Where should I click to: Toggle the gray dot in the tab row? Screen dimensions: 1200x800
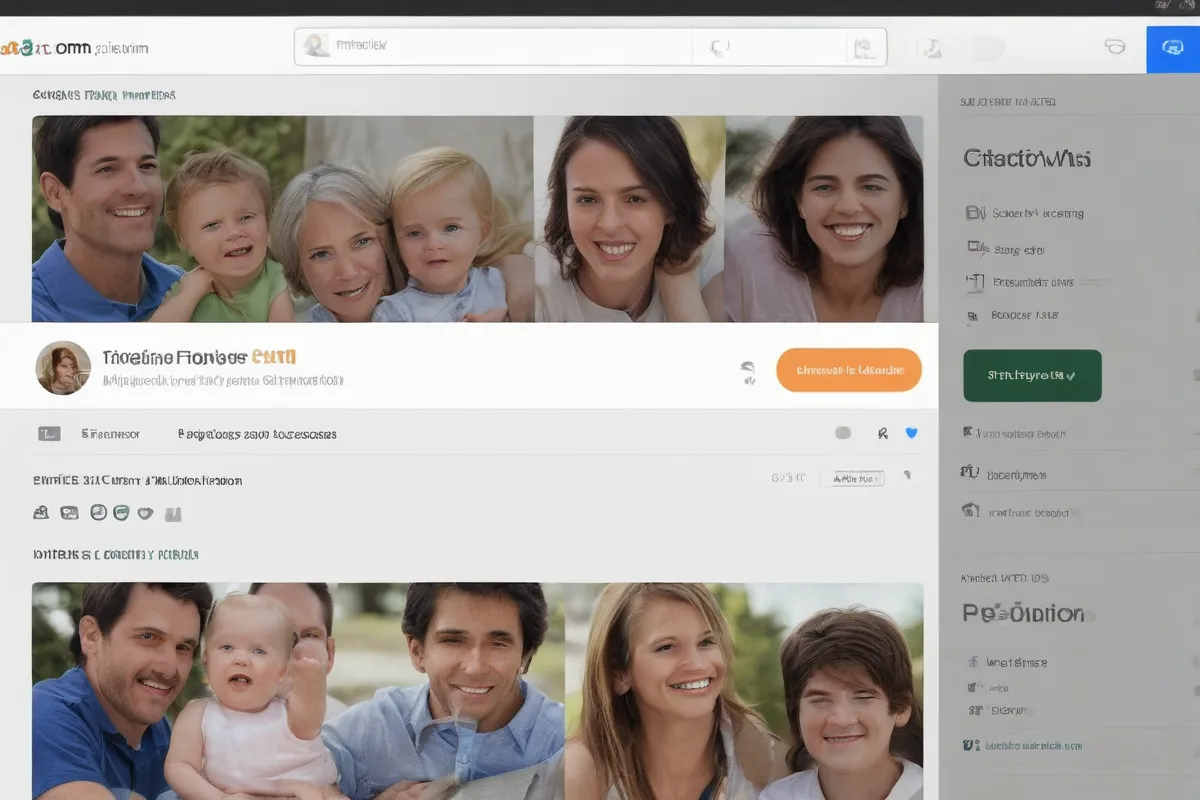843,433
